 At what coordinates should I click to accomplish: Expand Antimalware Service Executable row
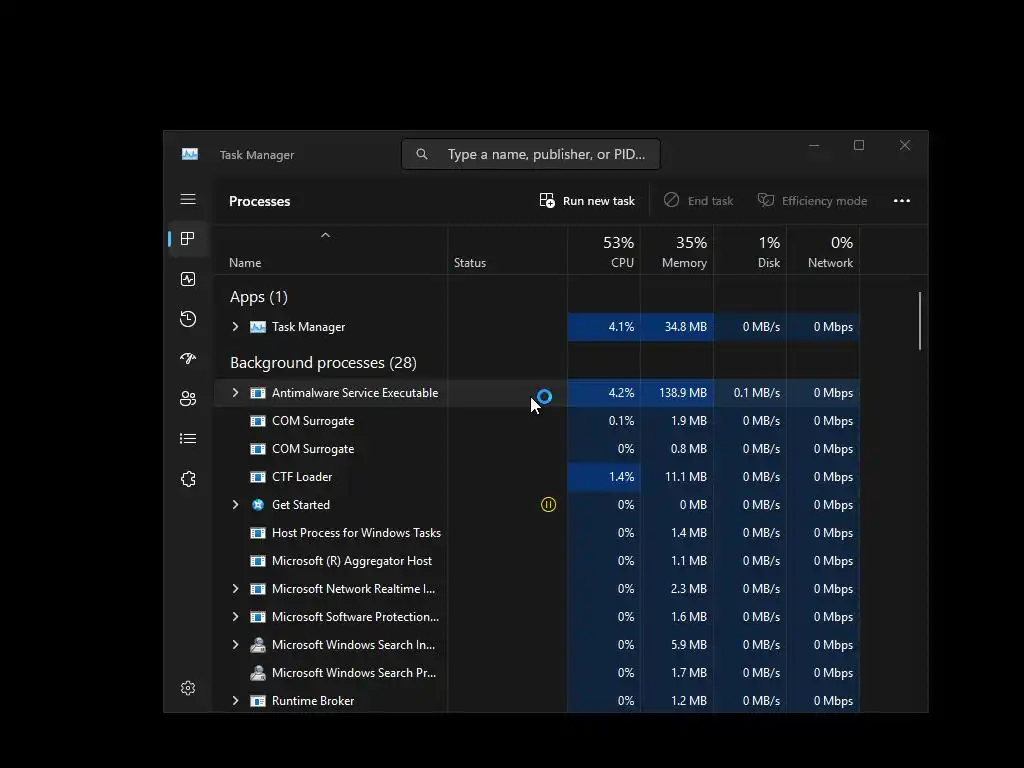(x=236, y=392)
